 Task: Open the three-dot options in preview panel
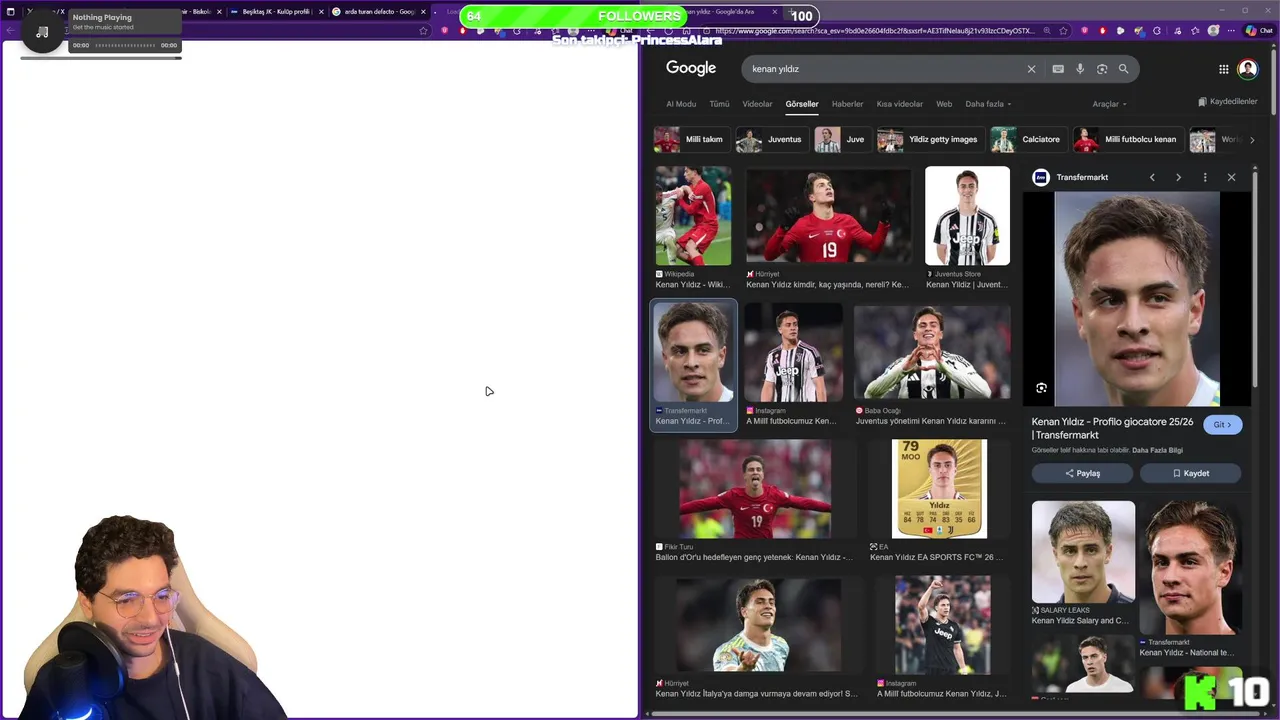[x=1205, y=177]
